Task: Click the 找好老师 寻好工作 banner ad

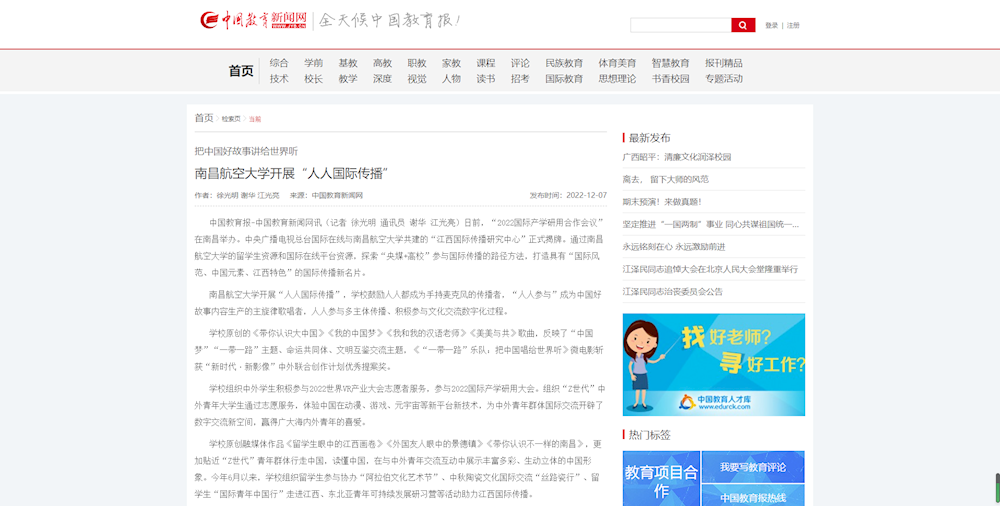Action: click(713, 364)
